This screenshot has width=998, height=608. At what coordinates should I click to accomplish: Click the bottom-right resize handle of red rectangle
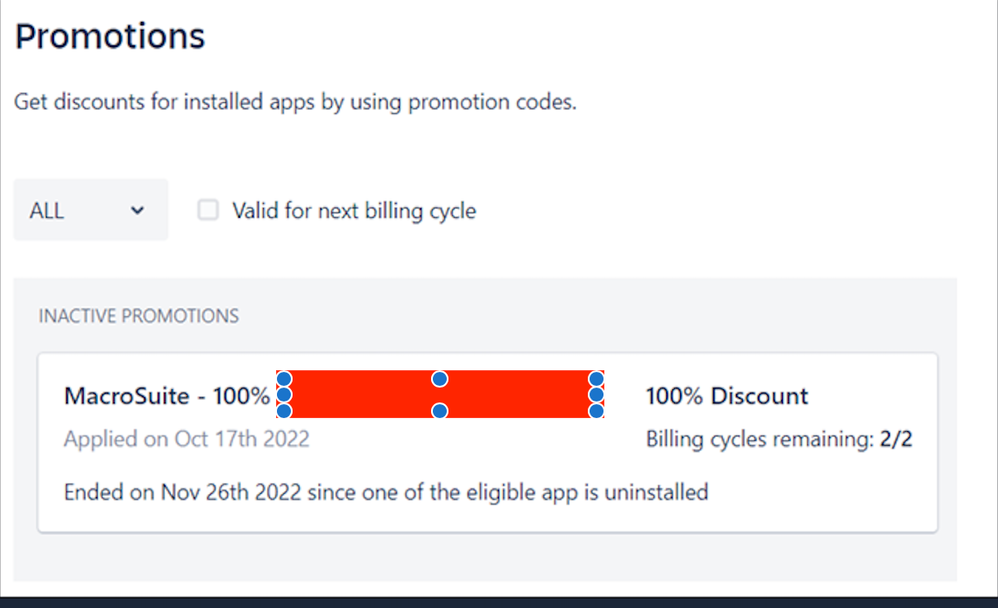click(x=596, y=410)
